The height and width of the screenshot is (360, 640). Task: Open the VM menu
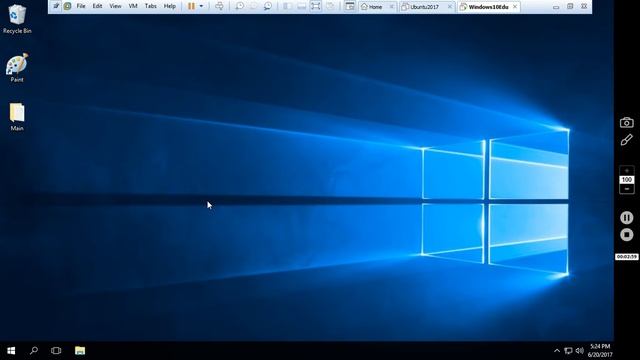pos(133,6)
